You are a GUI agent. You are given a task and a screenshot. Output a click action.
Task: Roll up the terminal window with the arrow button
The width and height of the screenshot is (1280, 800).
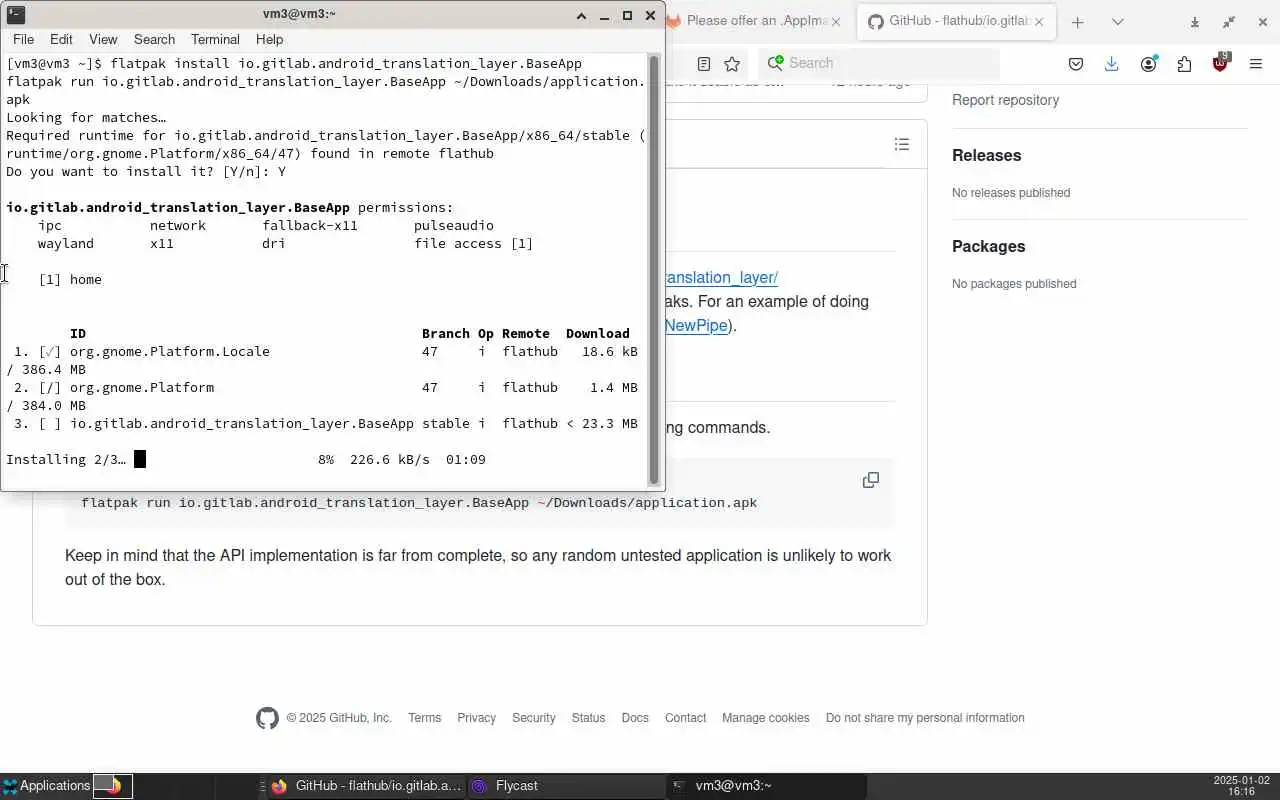click(581, 15)
